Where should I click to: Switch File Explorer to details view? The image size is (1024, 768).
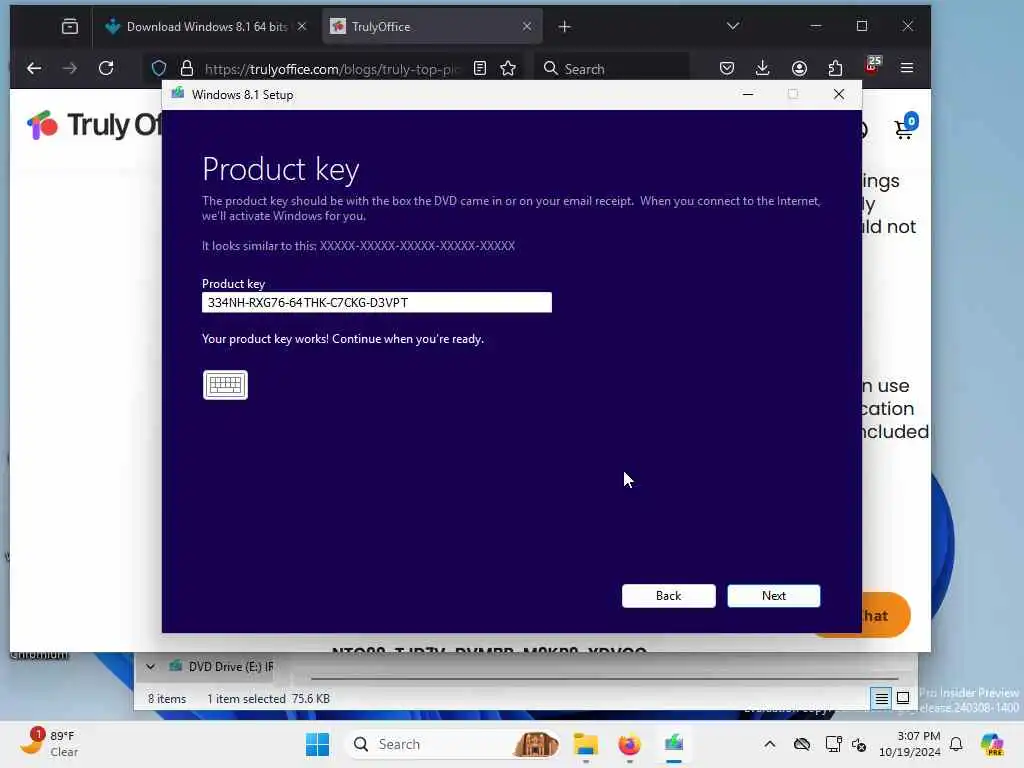(x=881, y=699)
